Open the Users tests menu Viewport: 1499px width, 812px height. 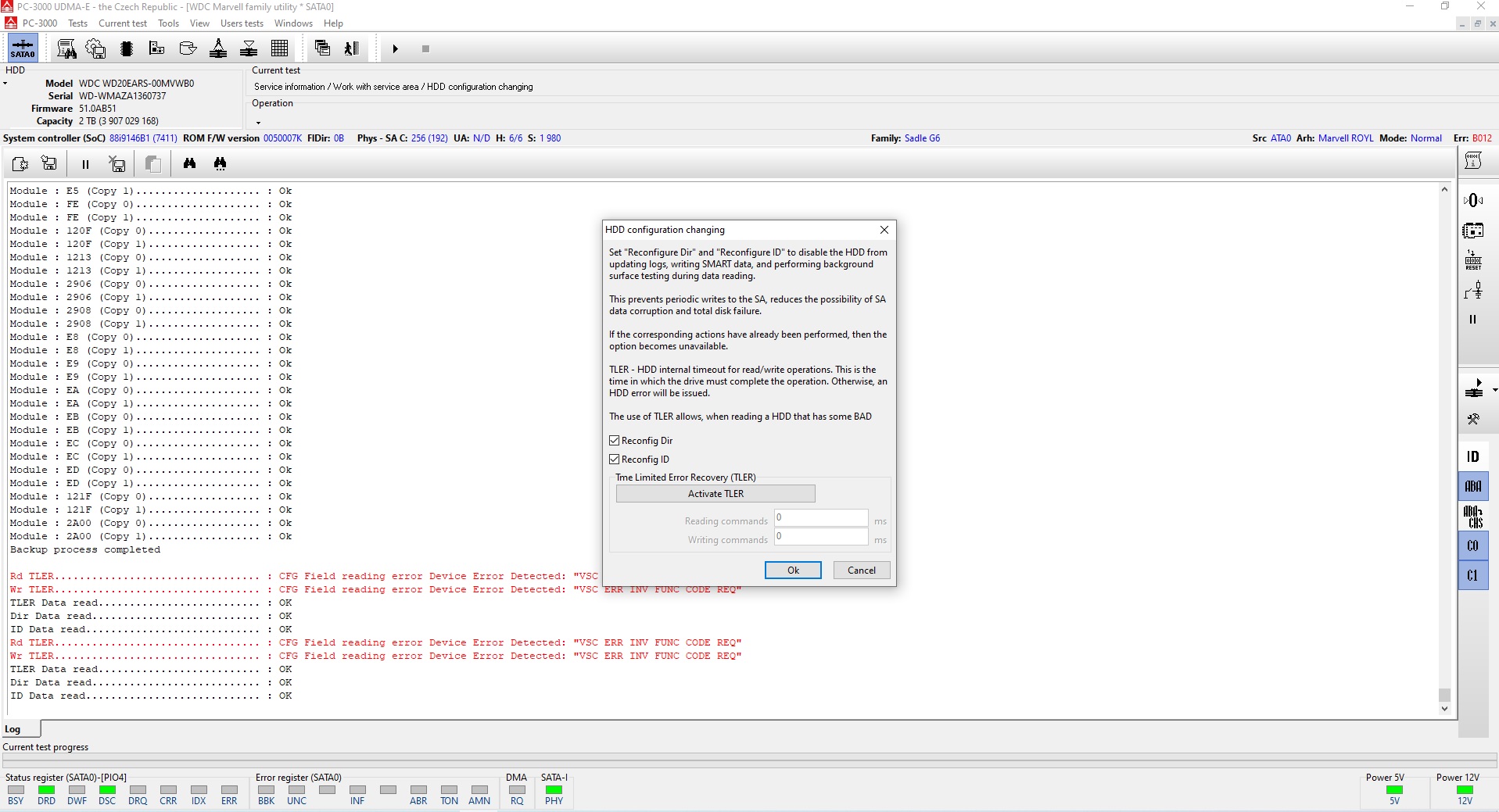242,23
